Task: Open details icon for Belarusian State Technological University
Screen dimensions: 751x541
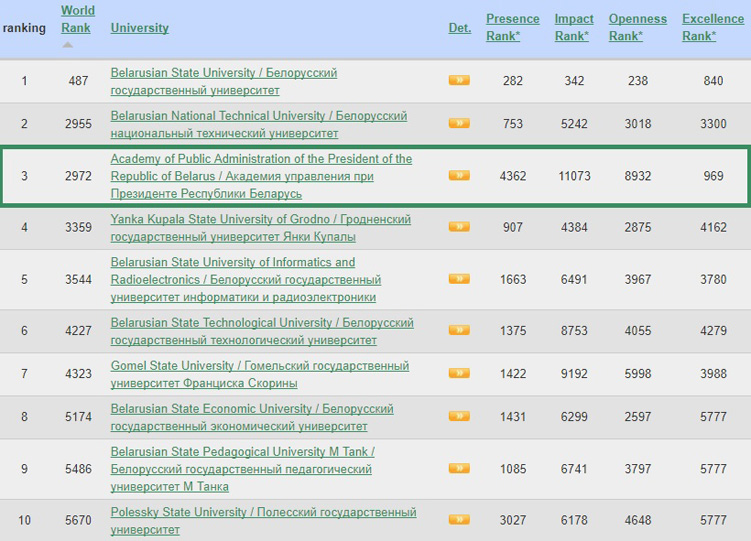Action: click(x=459, y=330)
